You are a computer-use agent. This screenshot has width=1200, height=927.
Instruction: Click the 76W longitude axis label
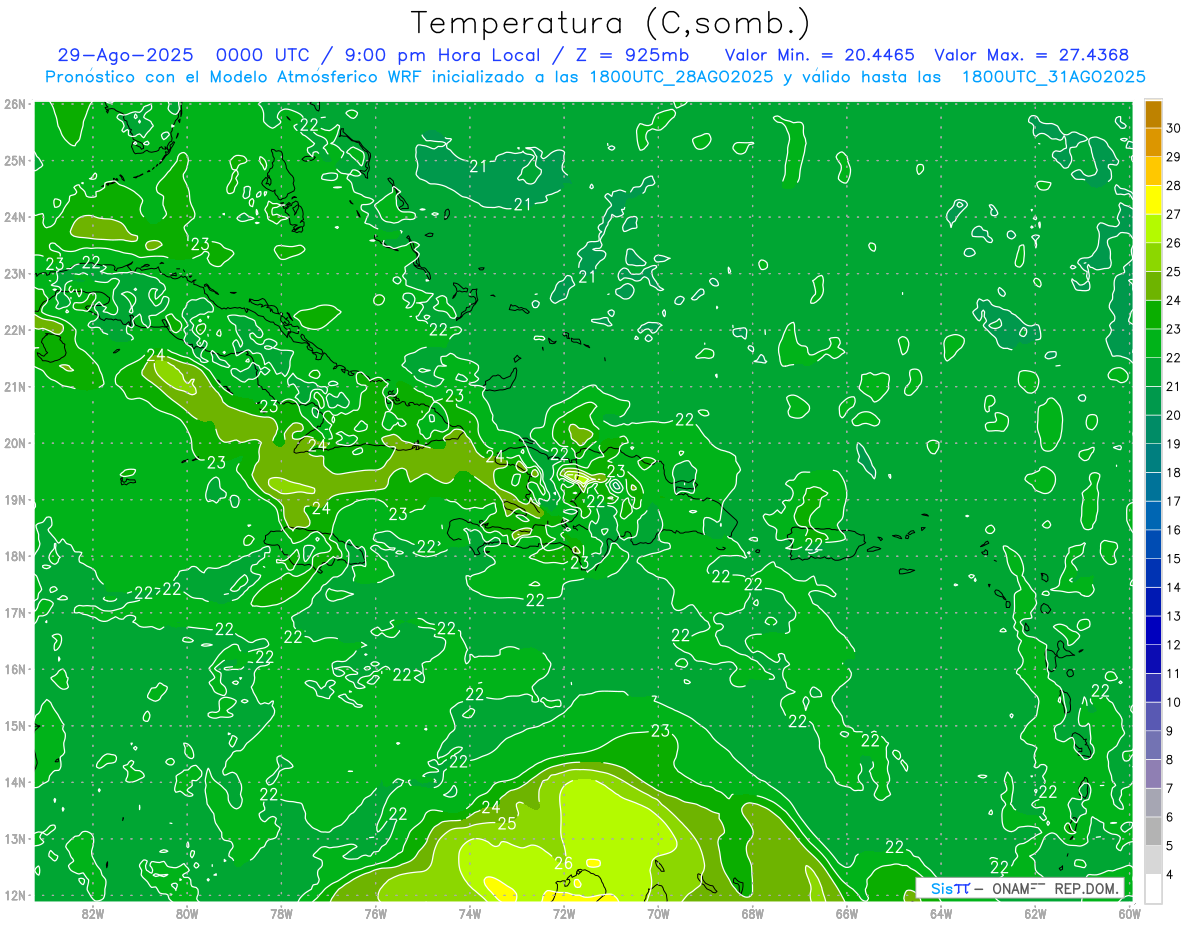[x=375, y=913]
